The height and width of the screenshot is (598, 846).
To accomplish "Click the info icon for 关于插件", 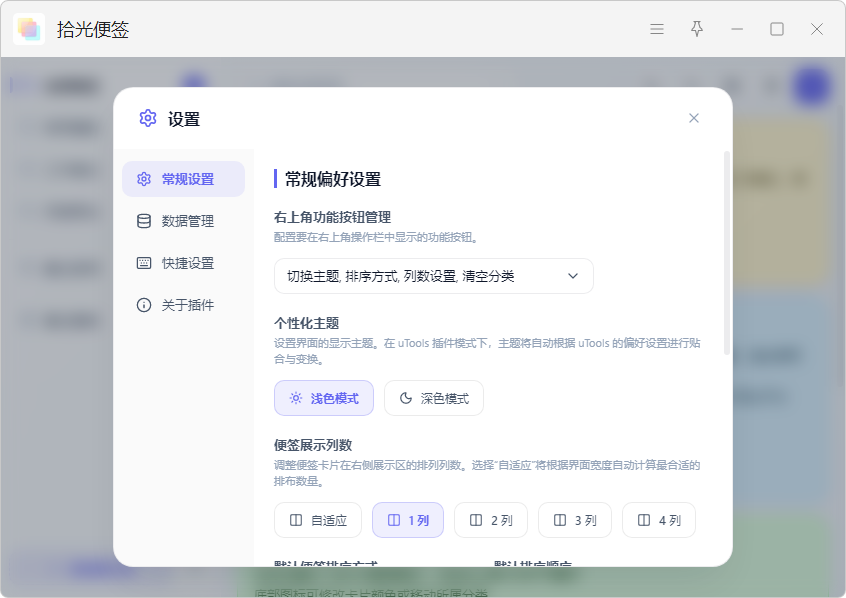I will coord(144,305).
